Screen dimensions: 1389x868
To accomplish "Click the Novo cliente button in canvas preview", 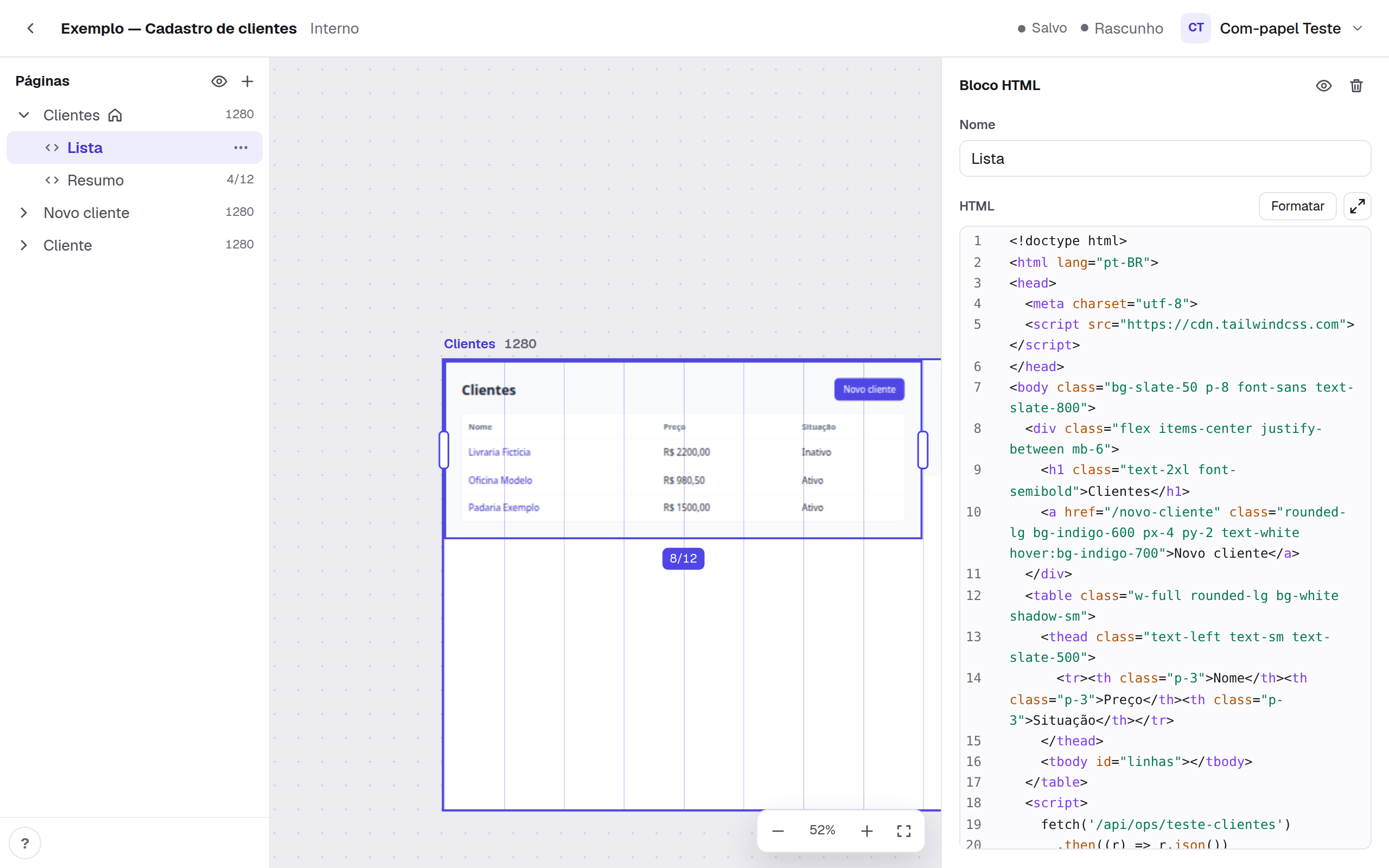I will click(x=869, y=389).
